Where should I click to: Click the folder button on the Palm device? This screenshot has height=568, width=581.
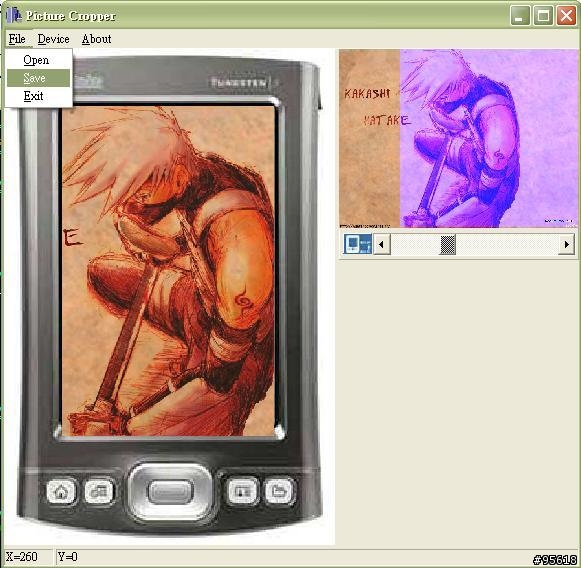coord(280,491)
